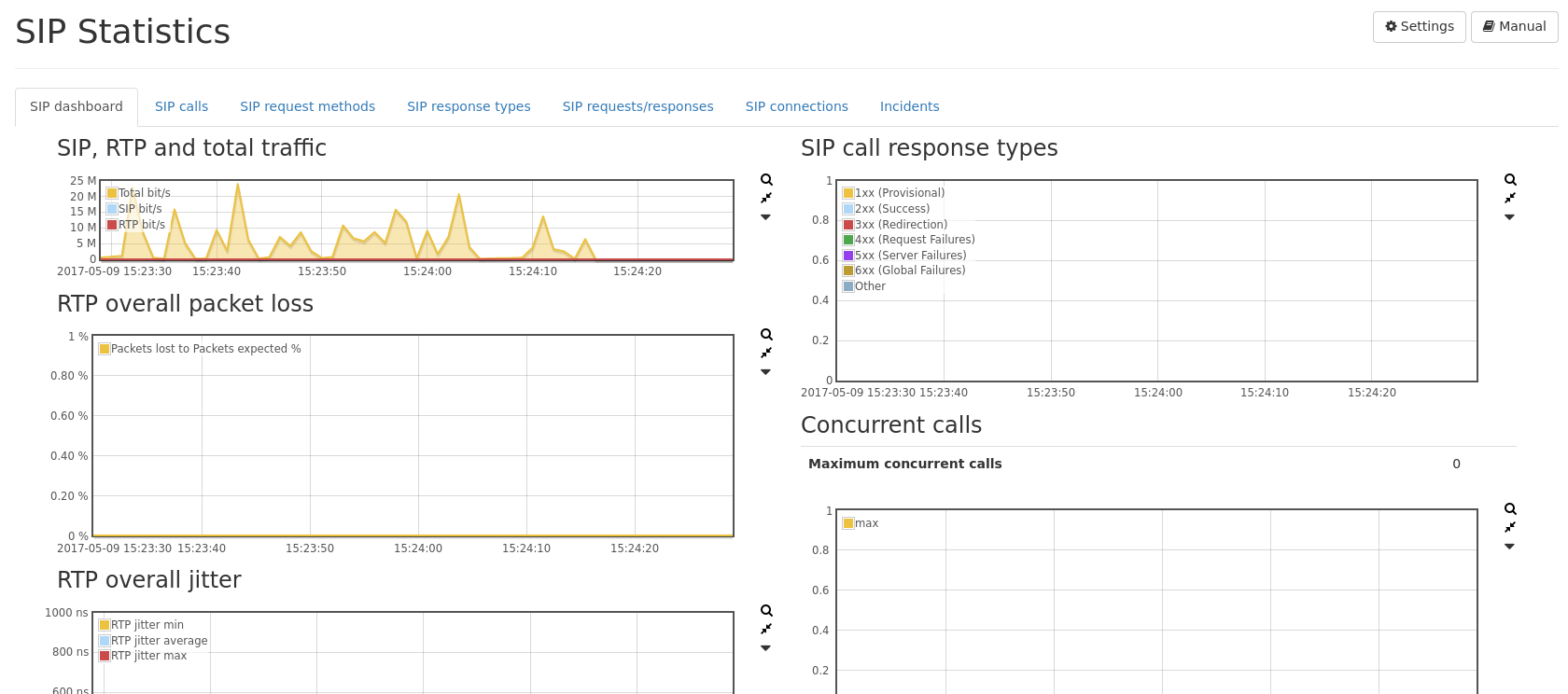Select the SIP dashboard tab

pyautogui.click(x=77, y=107)
